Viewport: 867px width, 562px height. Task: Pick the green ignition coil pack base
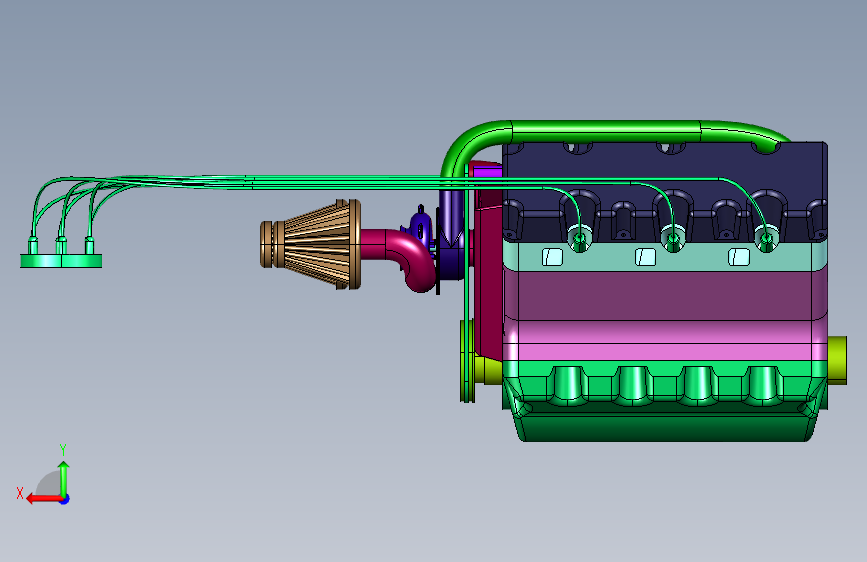[x=61, y=261]
